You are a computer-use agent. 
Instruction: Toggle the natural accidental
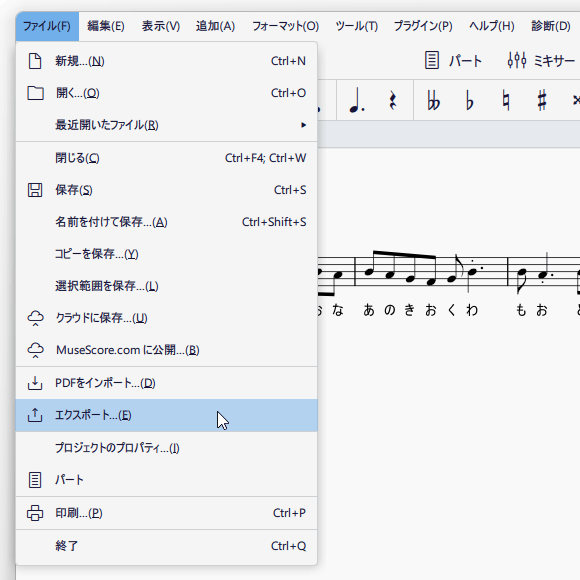[x=506, y=101]
